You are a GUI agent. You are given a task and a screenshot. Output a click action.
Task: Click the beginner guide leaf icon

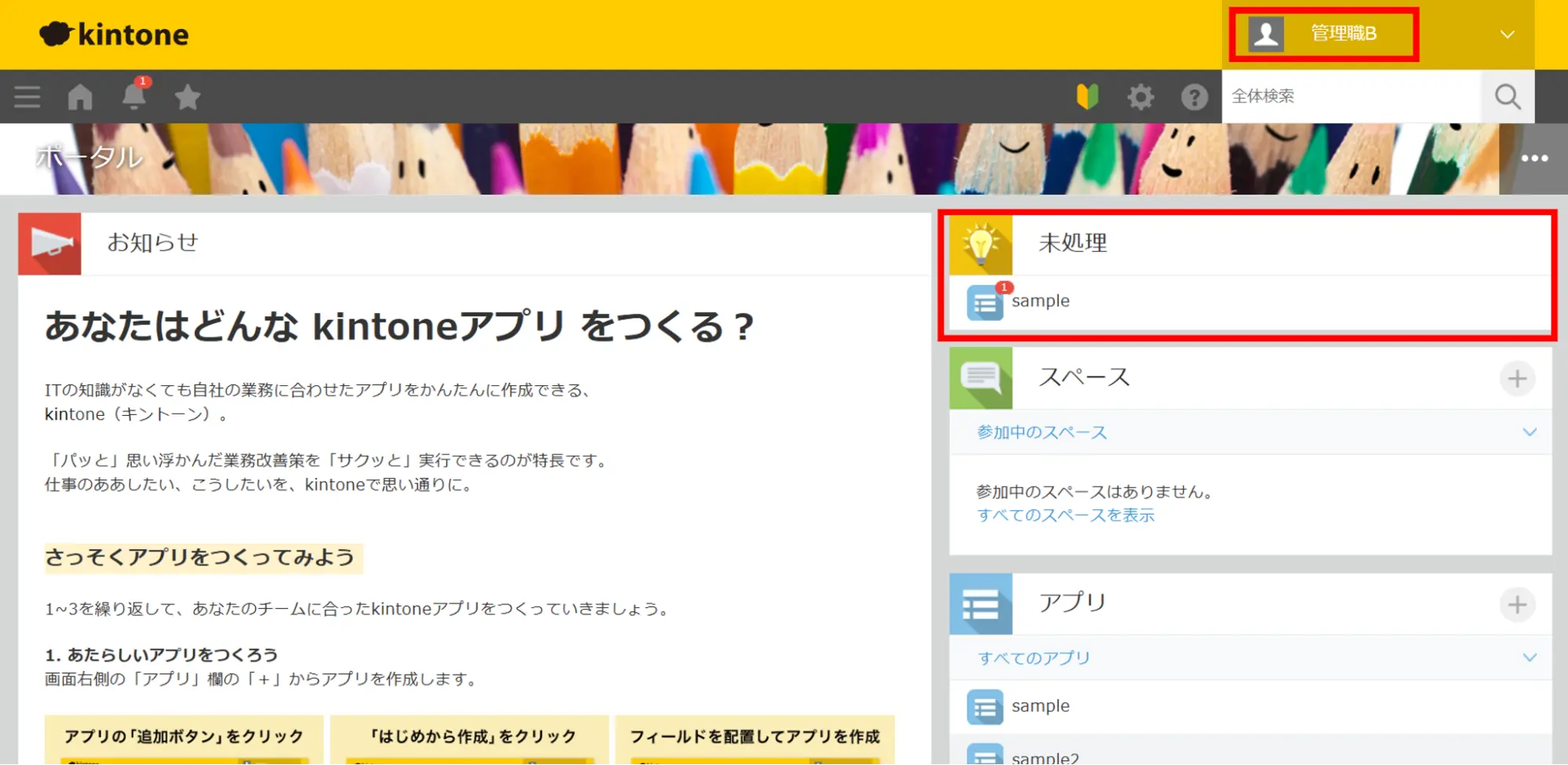click(x=1087, y=97)
